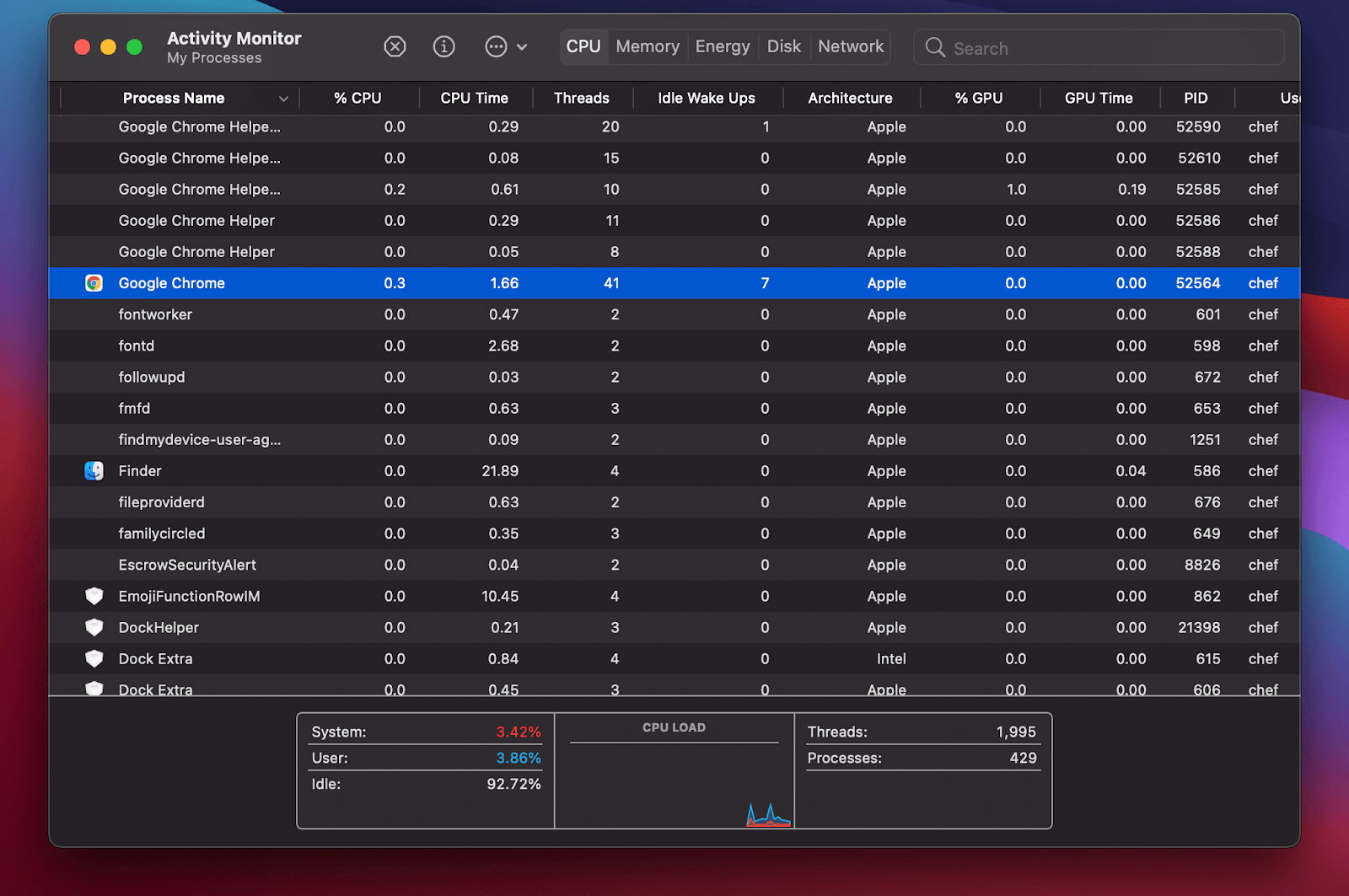Switch to the Memory tab
Screen dimensions: 1349x896
(647, 46)
